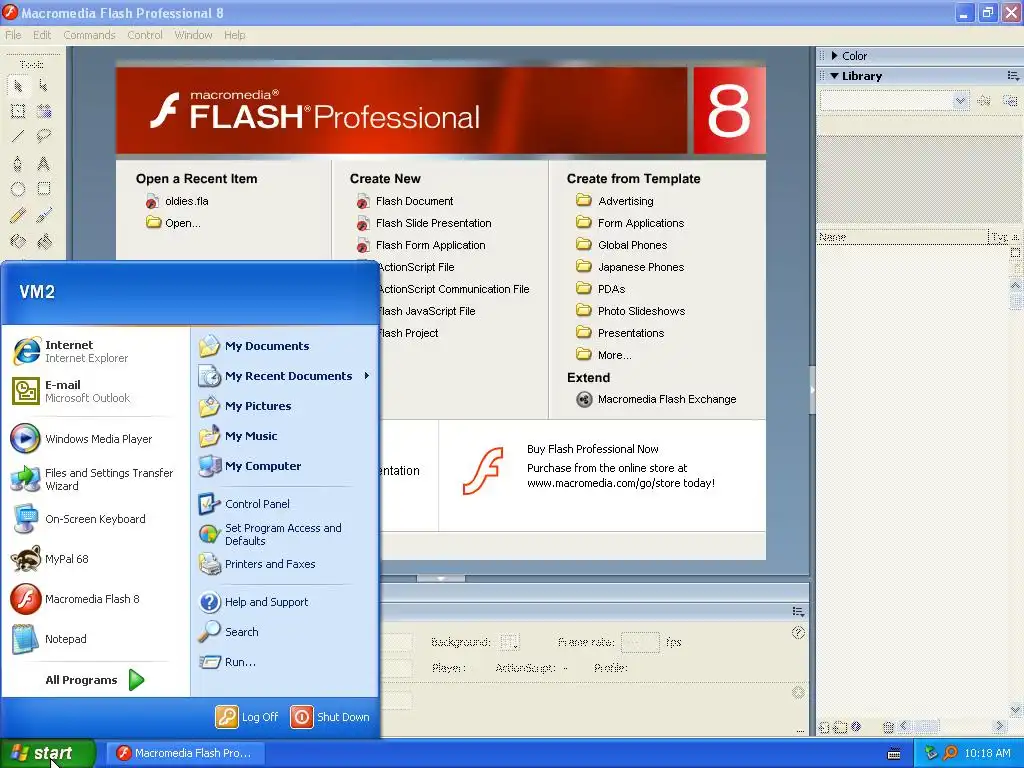Image resolution: width=1024 pixels, height=768 pixels.
Task: Open Notepad from Start menu
Action: (95, 639)
